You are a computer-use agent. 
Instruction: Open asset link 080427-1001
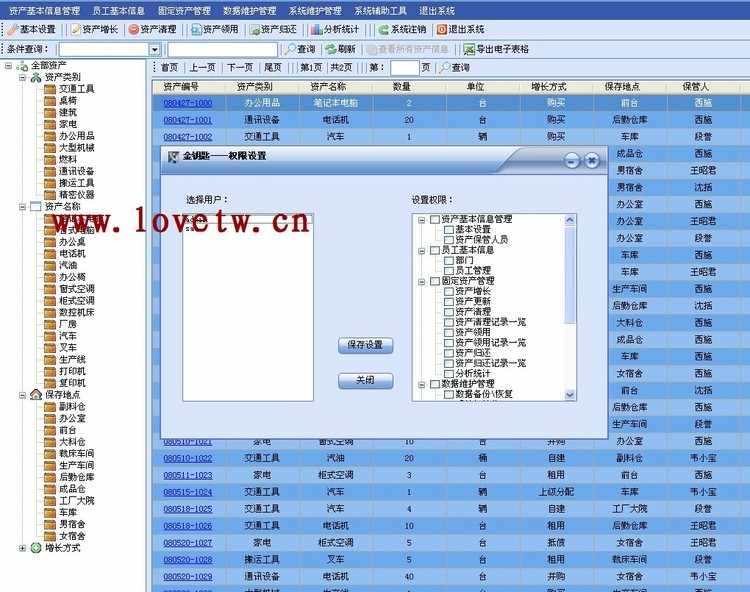tap(188, 120)
